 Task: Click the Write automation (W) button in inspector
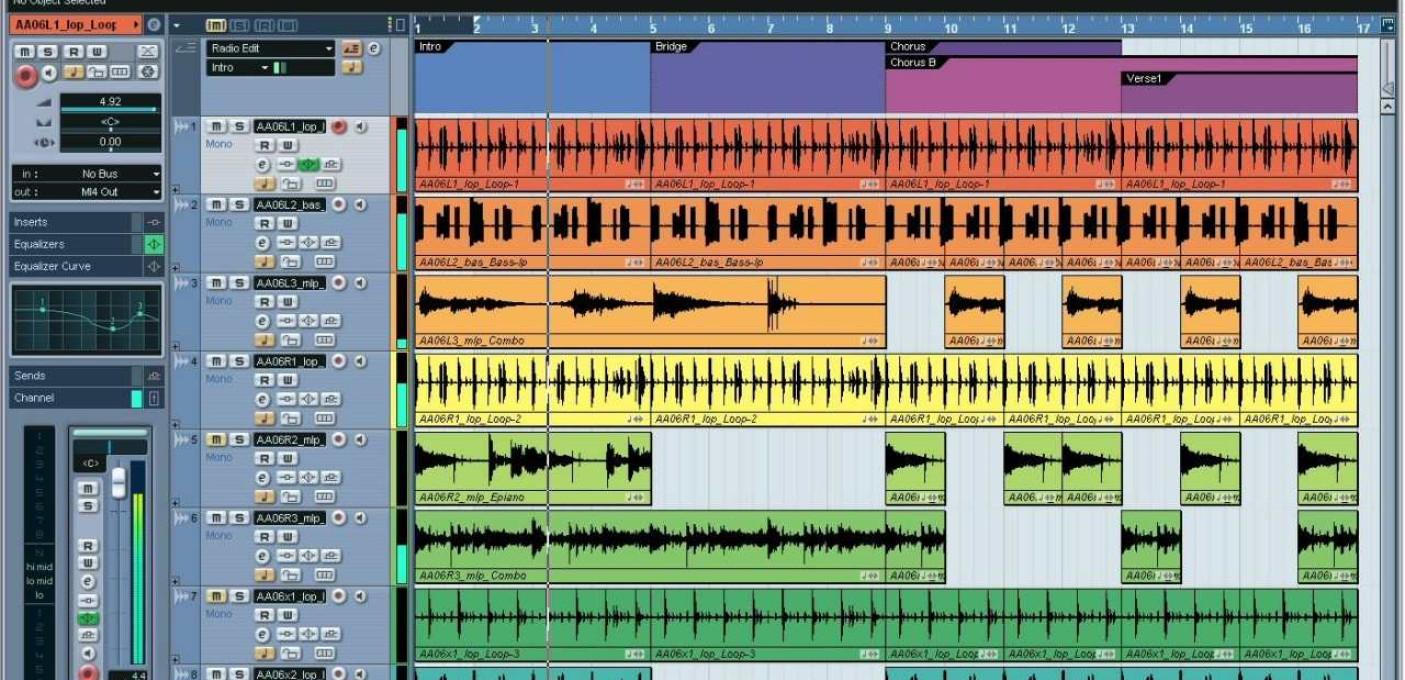pyautogui.click(x=98, y=51)
